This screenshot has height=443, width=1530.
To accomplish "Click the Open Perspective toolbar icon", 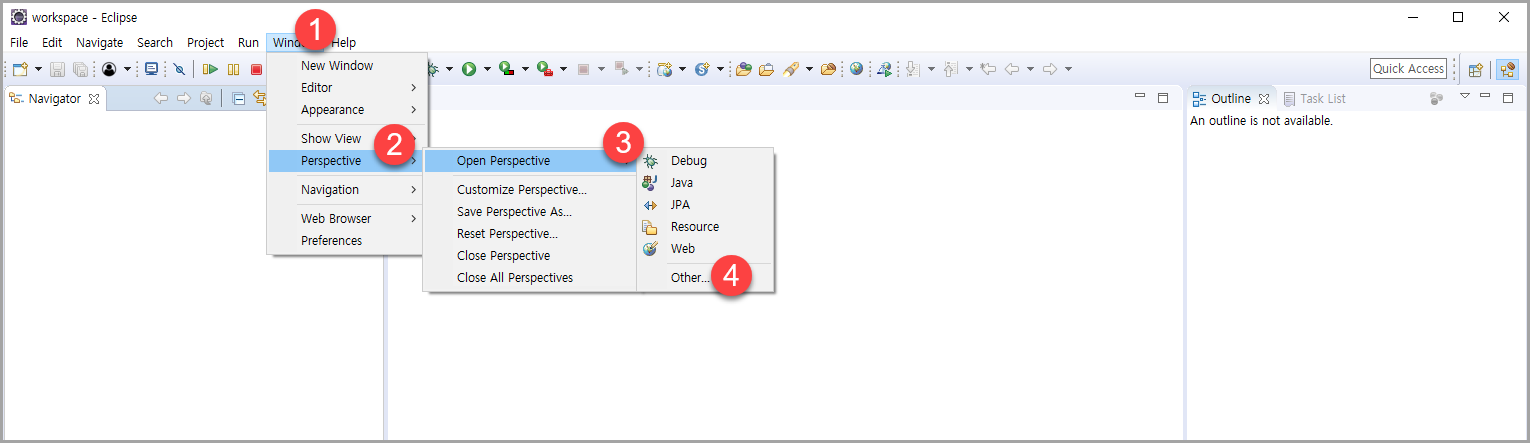I will tap(1475, 69).
